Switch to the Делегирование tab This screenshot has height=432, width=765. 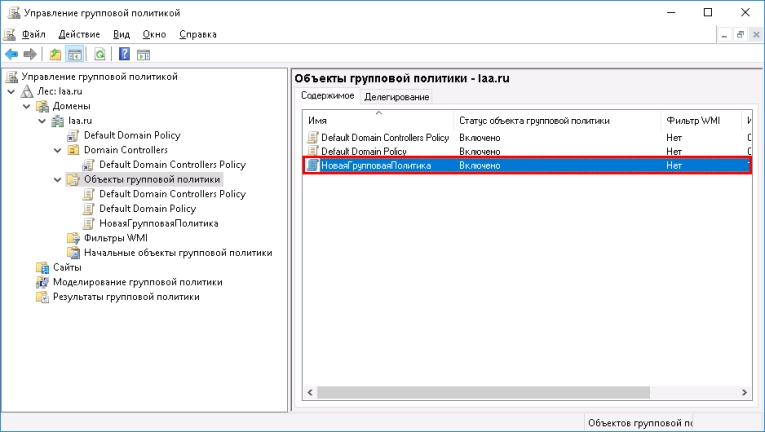click(x=396, y=97)
